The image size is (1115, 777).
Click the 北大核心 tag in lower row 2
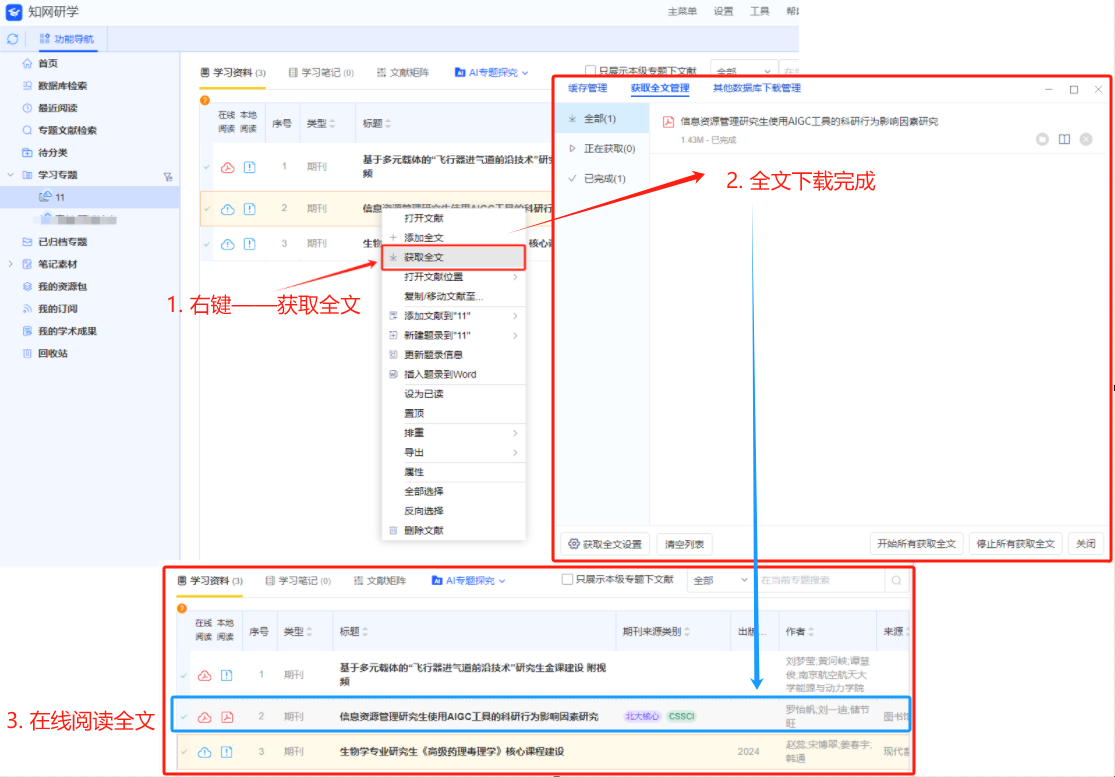point(642,717)
